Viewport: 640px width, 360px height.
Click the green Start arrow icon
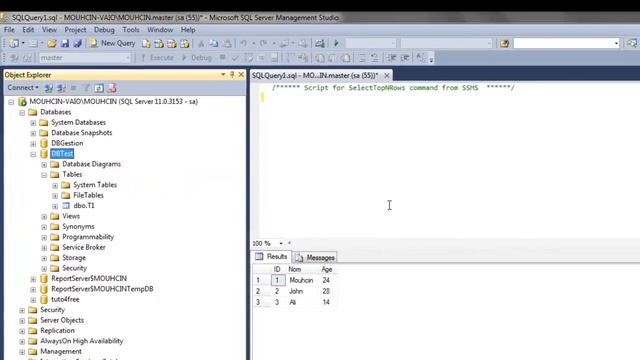click(336, 43)
